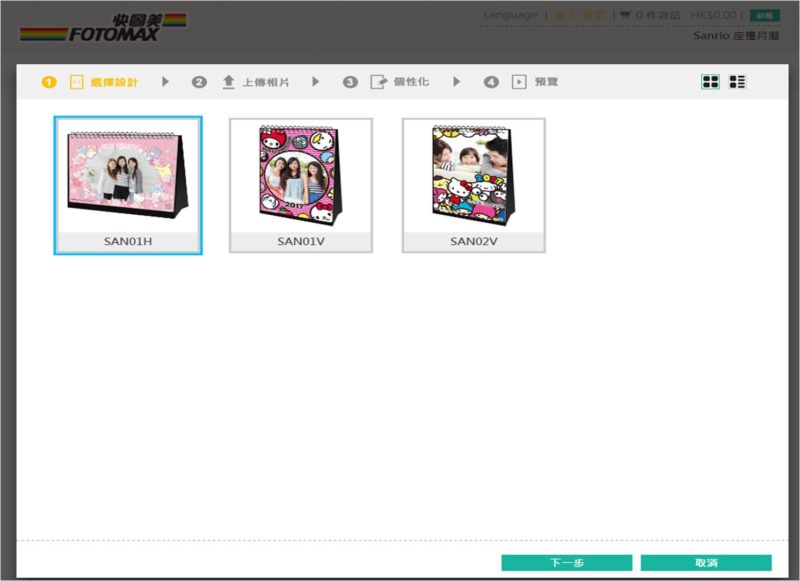
Task: Open the shopping cart icon in header
Action: (626, 15)
